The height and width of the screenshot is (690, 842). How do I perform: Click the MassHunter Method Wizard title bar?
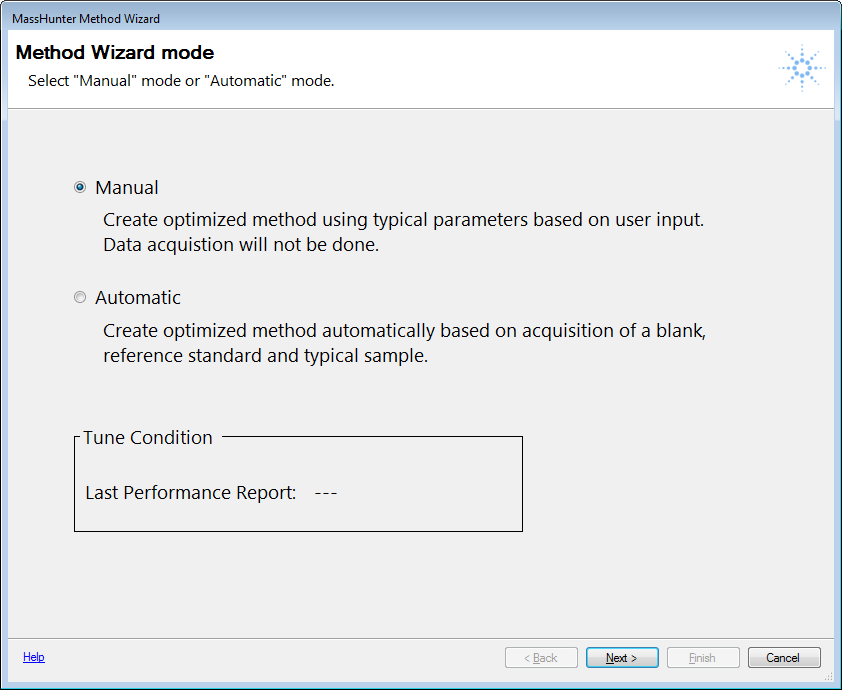coord(421,18)
